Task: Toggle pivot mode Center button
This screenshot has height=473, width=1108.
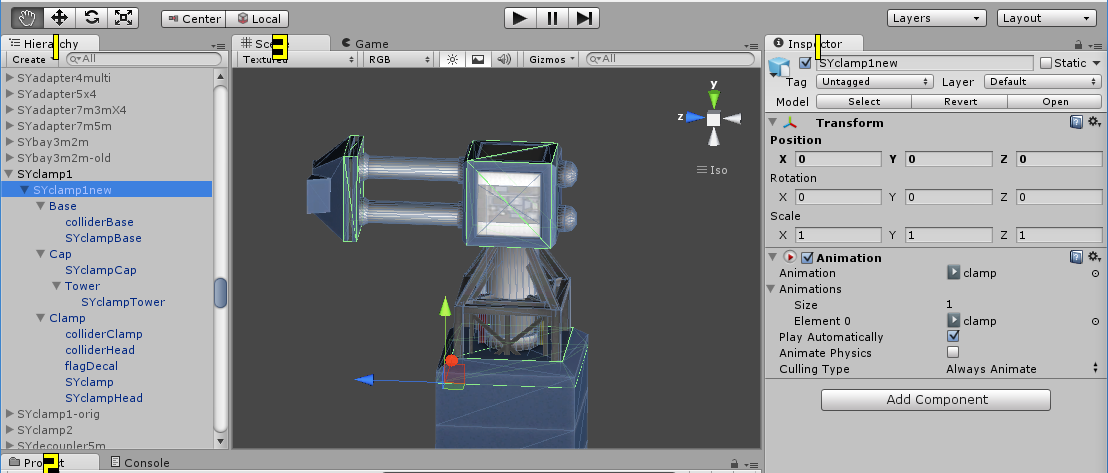Action: [x=194, y=19]
